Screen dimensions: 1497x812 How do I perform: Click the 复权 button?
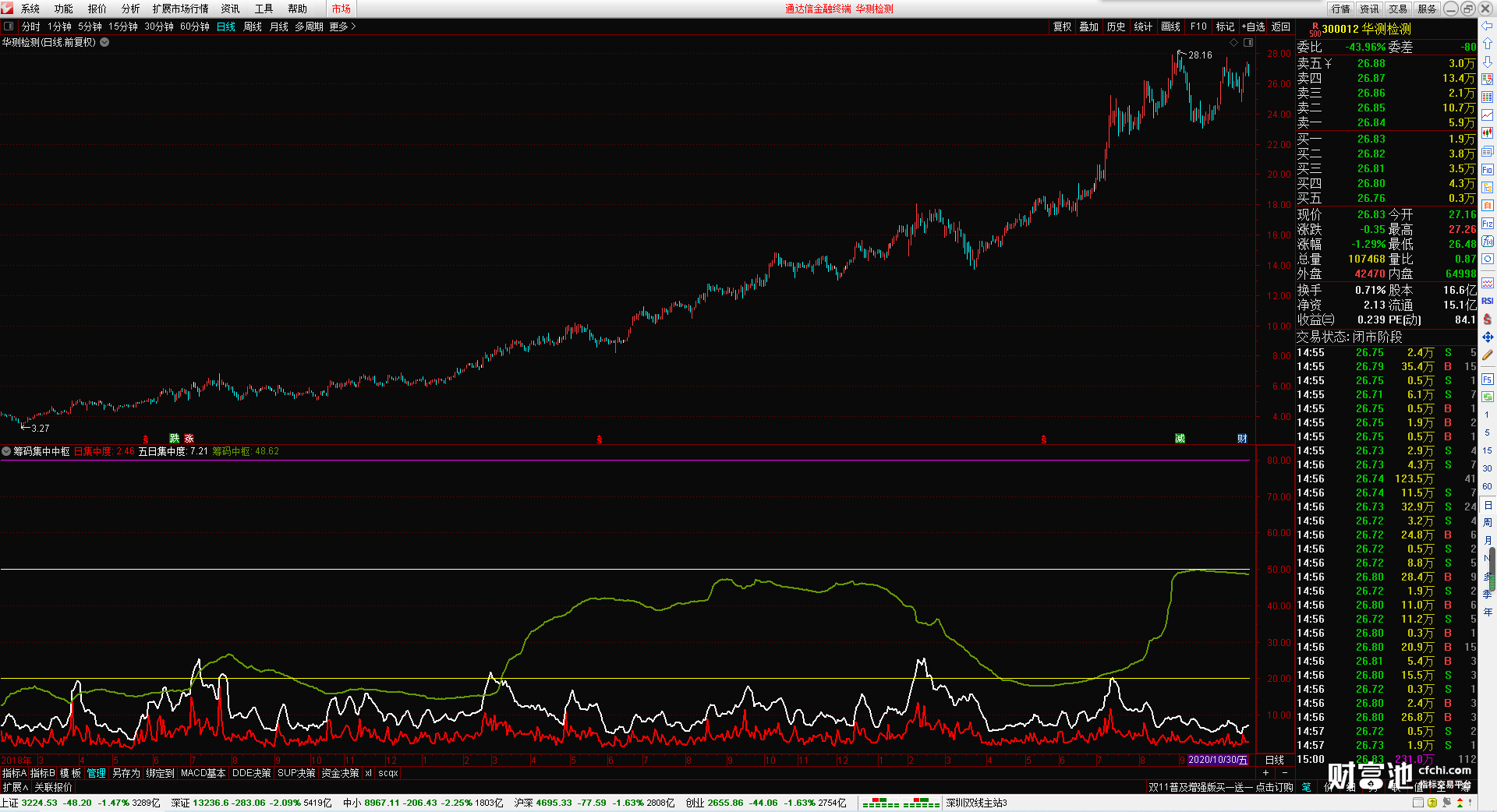coord(1062,26)
